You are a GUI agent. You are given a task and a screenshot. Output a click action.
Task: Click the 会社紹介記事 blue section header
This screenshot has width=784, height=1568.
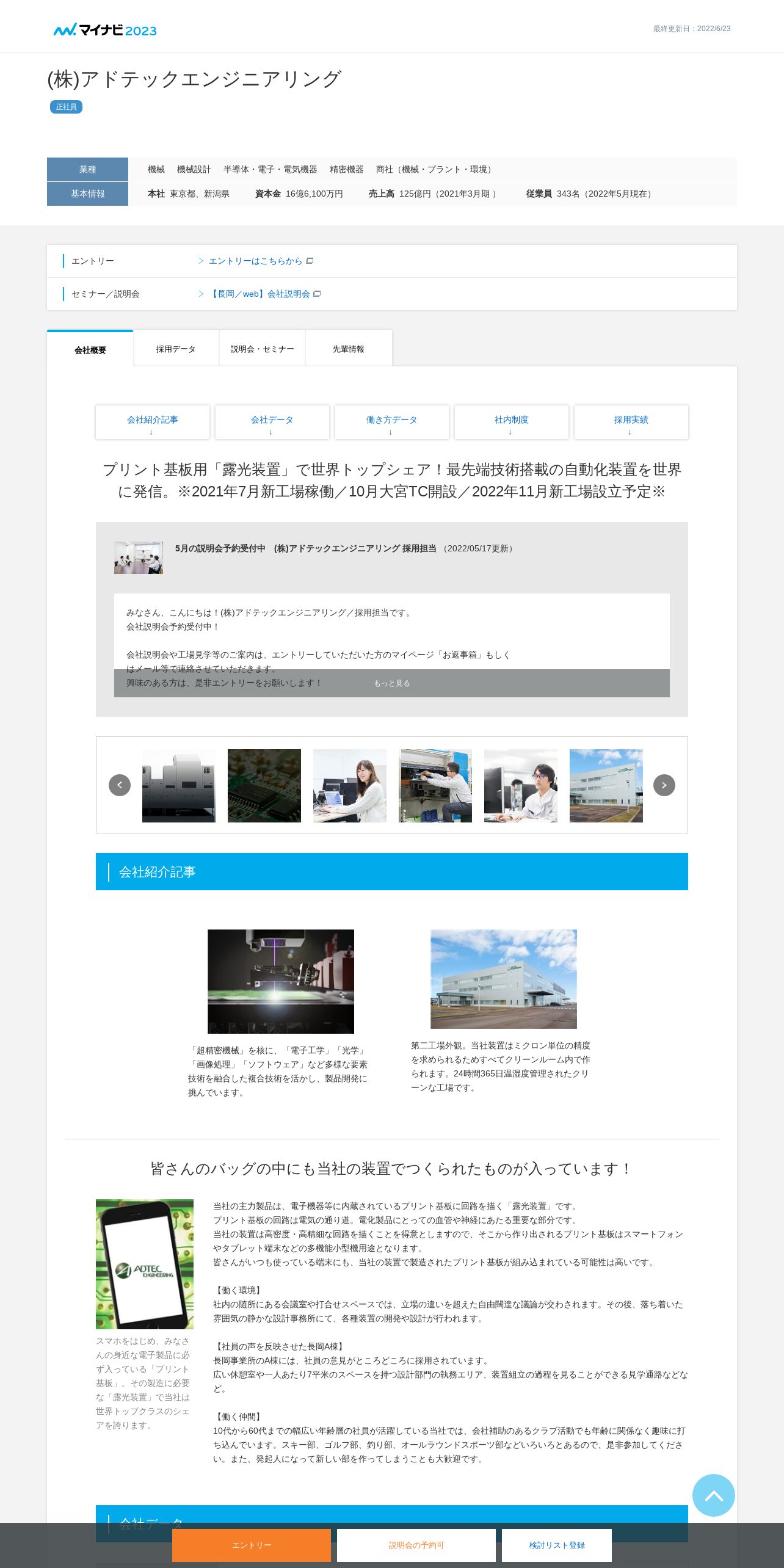click(392, 872)
